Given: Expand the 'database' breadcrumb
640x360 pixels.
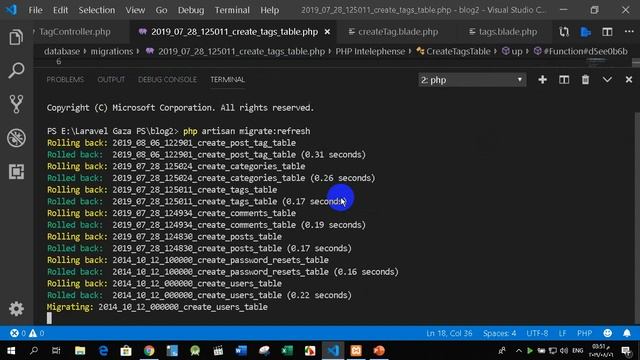Looking at the screenshot, I should tap(62, 51).
